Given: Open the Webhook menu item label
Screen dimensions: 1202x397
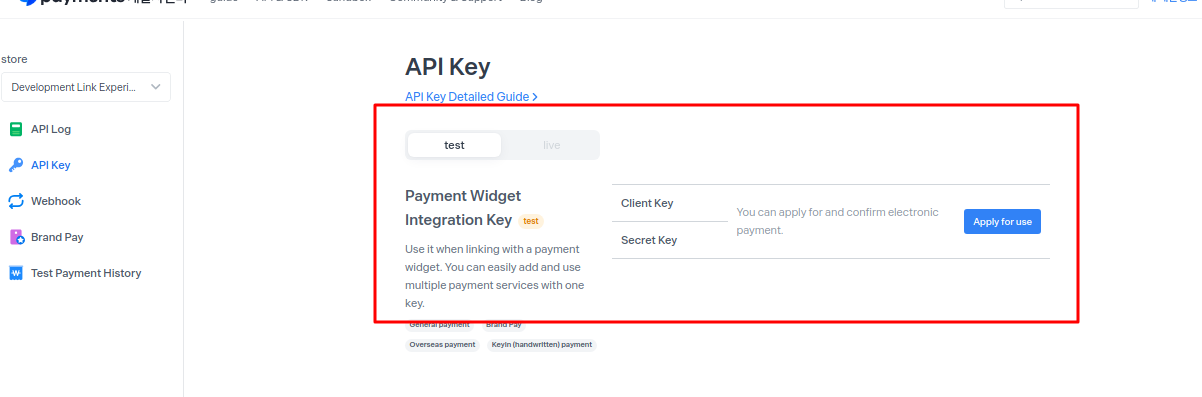Looking at the screenshot, I should (x=56, y=201).
